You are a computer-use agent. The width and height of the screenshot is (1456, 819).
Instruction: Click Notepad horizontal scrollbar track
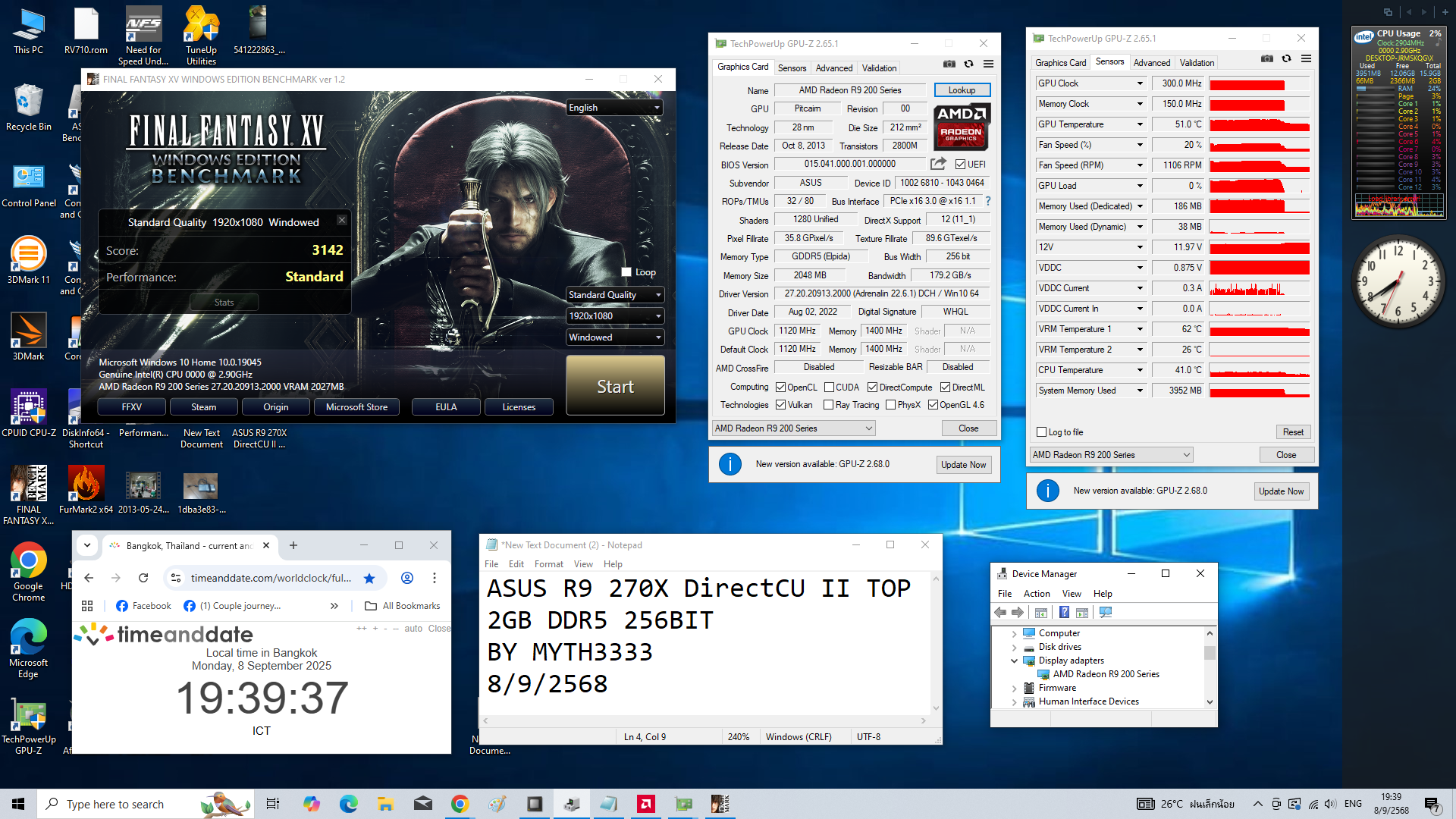[x=705, y=721]
